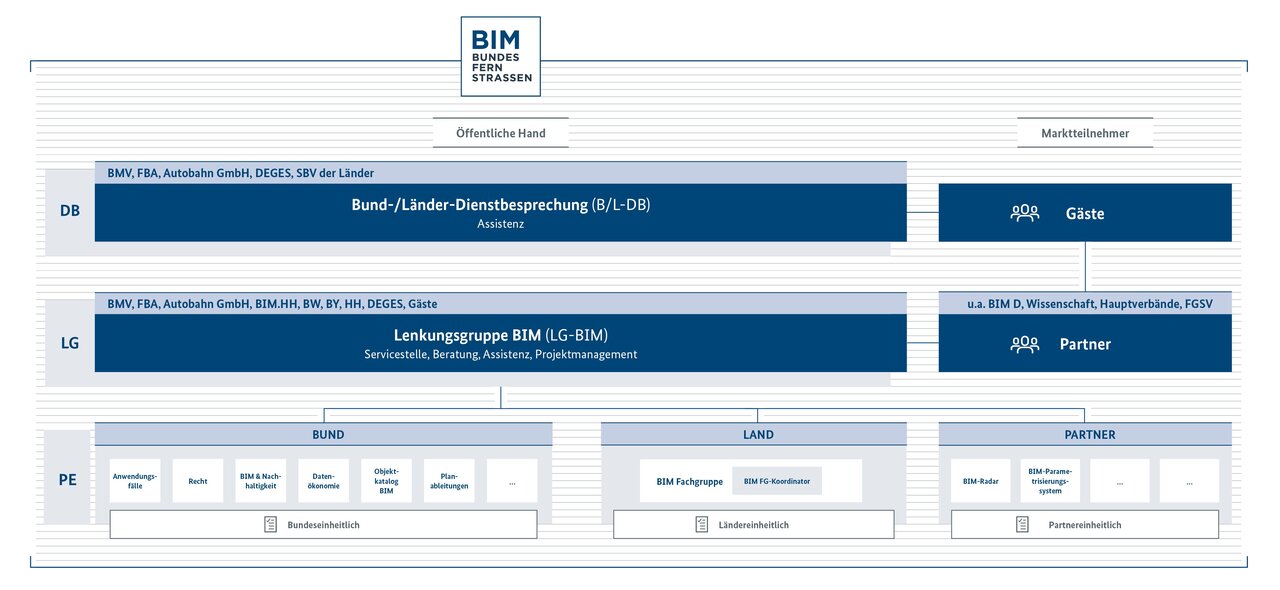The width and height of the screenshot is (1280, 590).
Task: Click the people icon beside Gäste
Action: tap(1025, 213)
